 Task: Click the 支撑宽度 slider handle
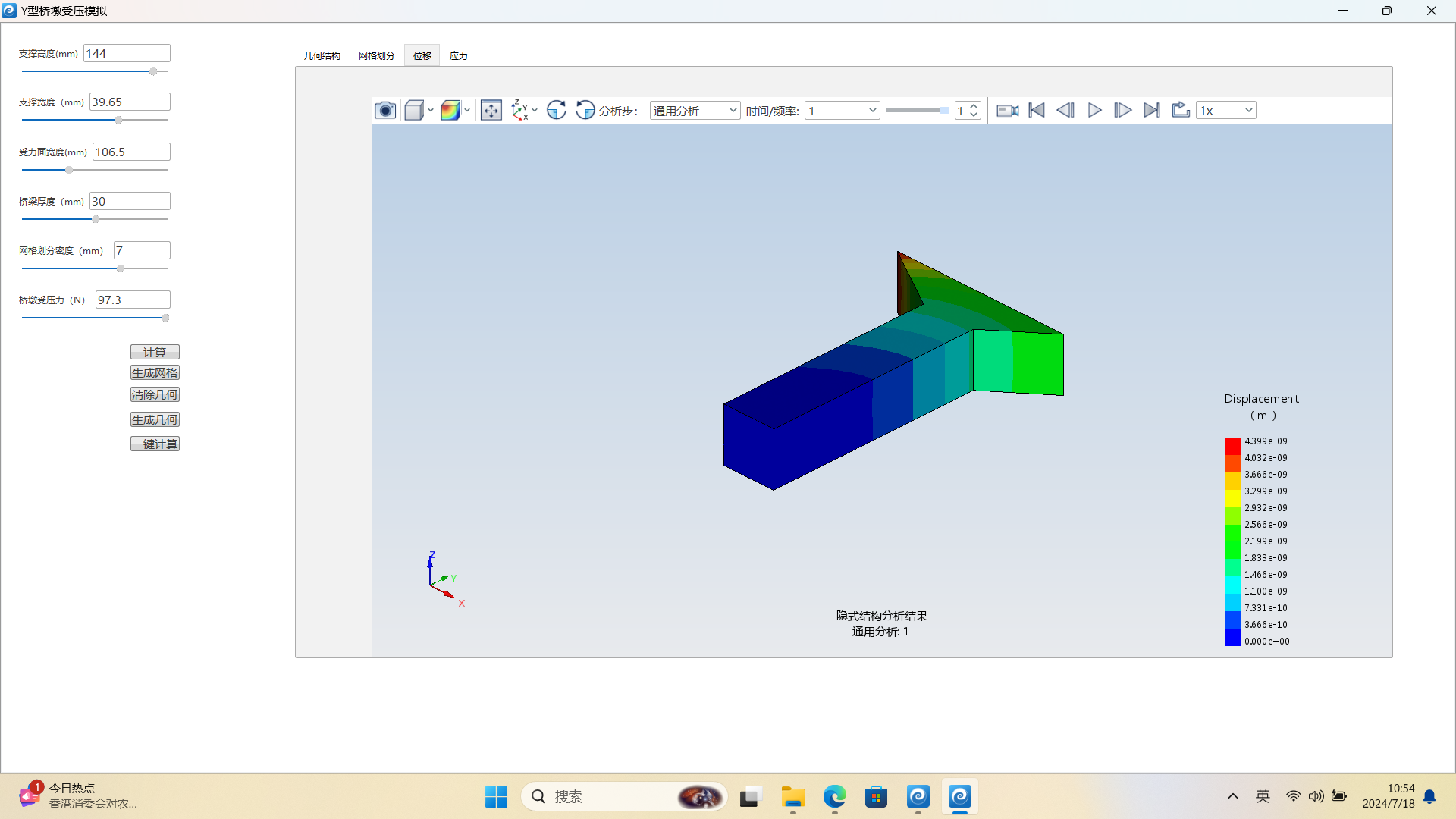[x=118, y=120]
